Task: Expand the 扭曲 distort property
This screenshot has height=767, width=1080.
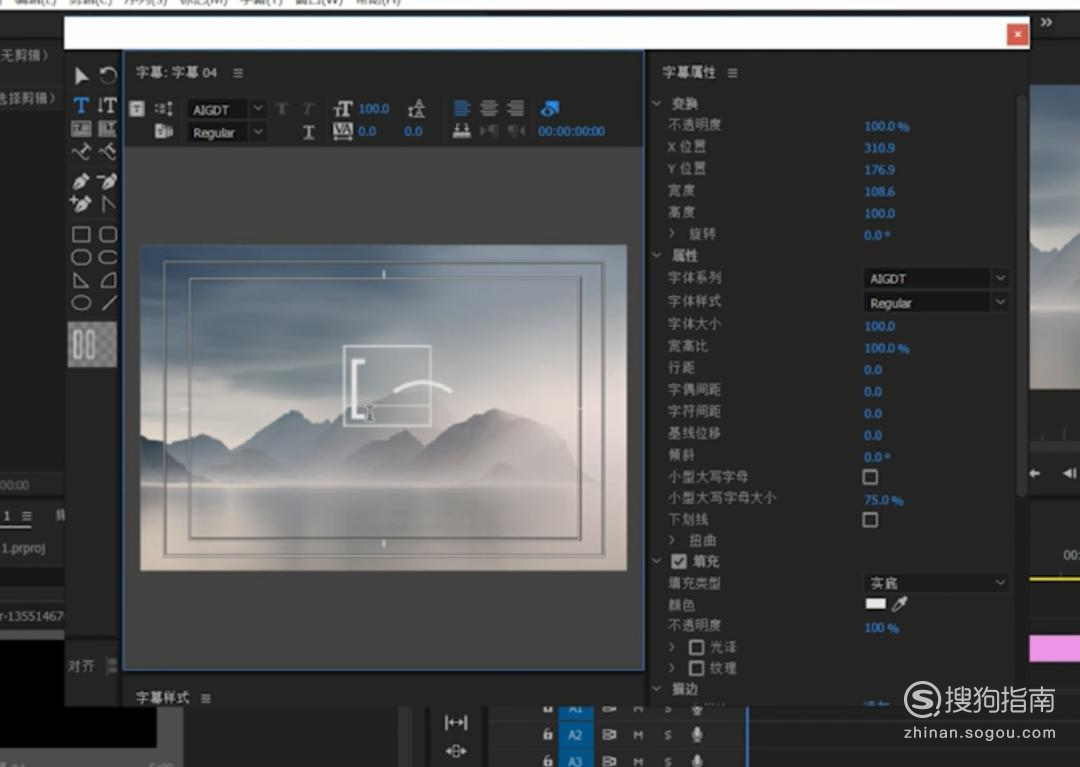Action: 672,540
